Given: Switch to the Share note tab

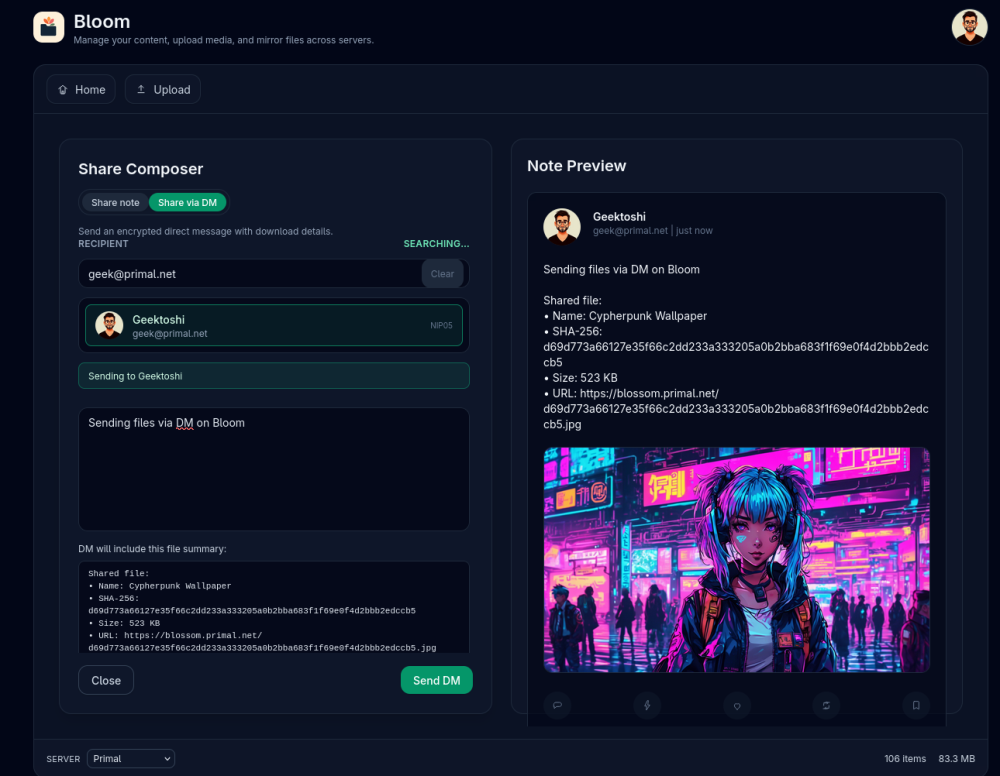Looking at the screenshot, I should click(115, 203).
